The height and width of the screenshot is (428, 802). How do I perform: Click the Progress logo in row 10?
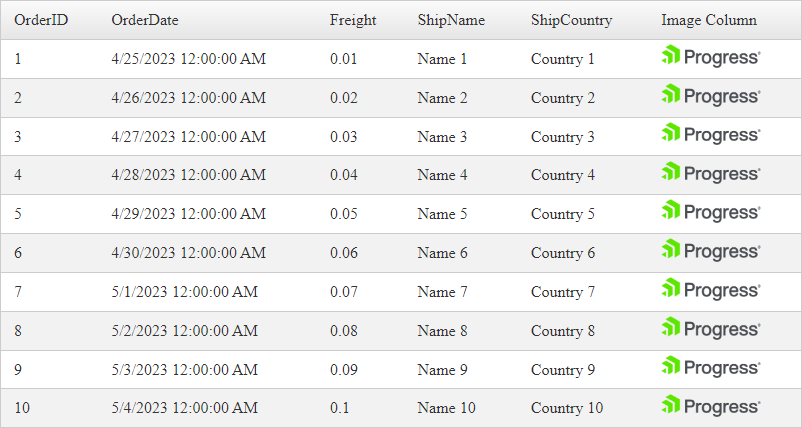coord(711,407)
